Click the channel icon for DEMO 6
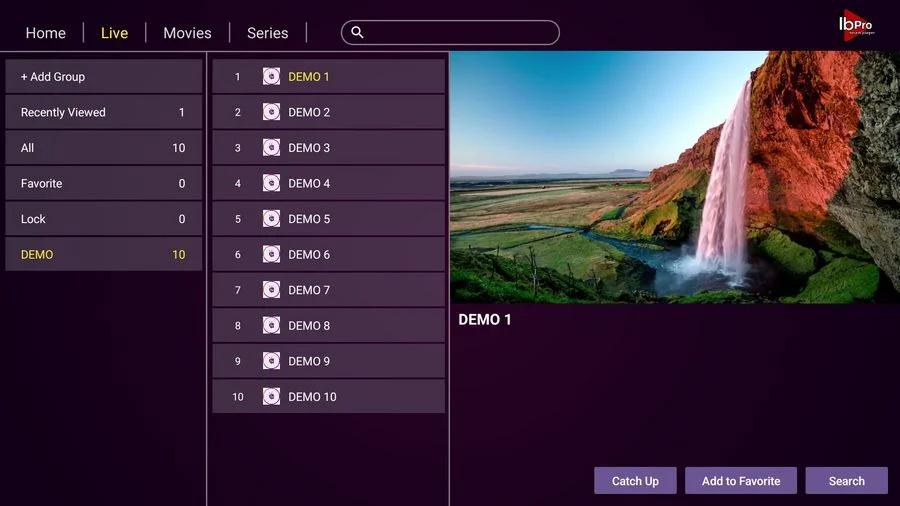 coord(271,254)
